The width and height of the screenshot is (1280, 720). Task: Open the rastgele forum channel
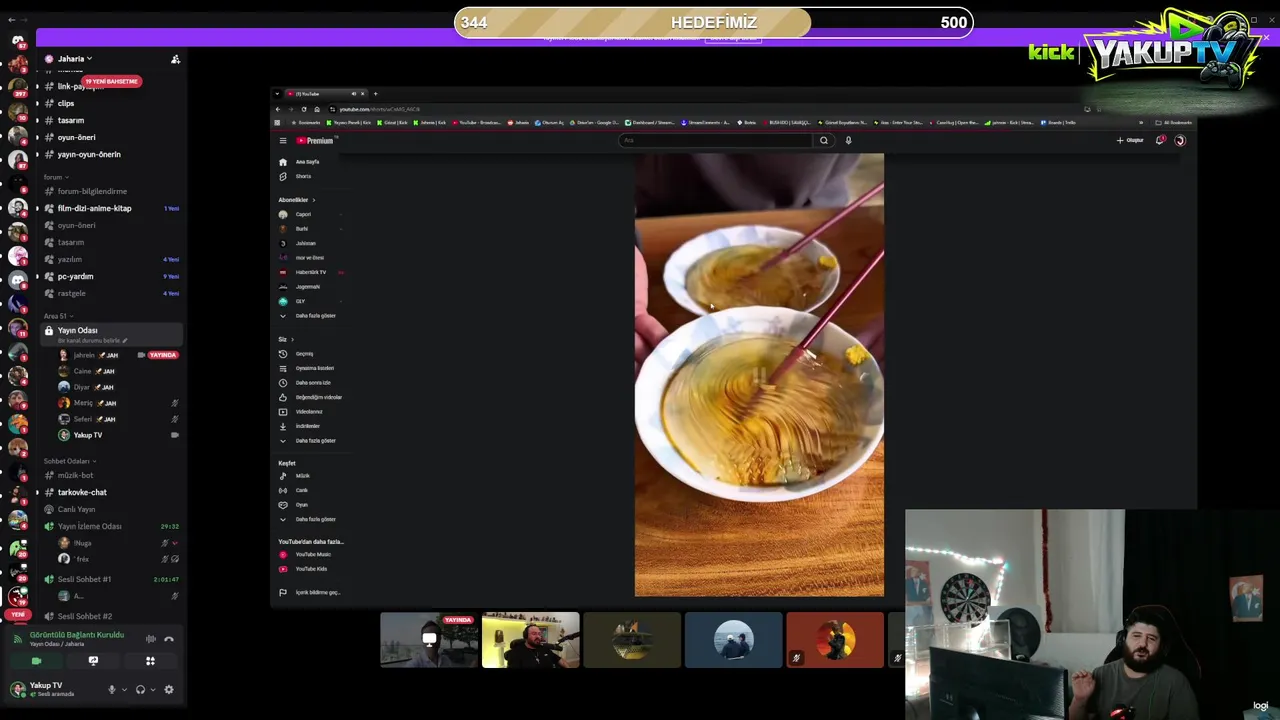71,293
